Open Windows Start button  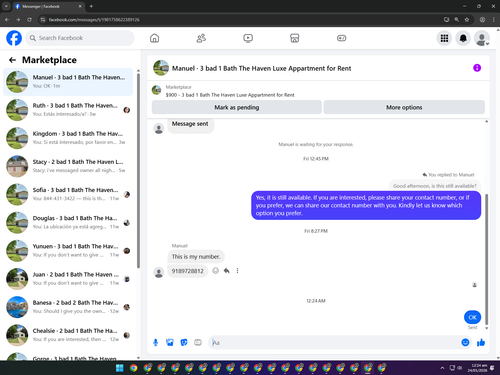pos(119,368)
